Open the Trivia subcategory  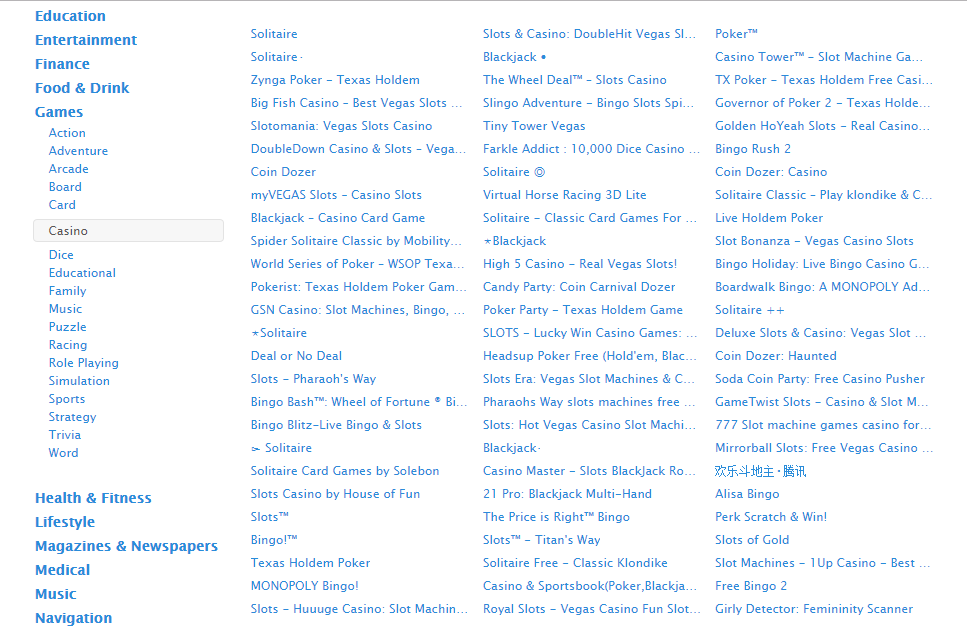point(65,435)
